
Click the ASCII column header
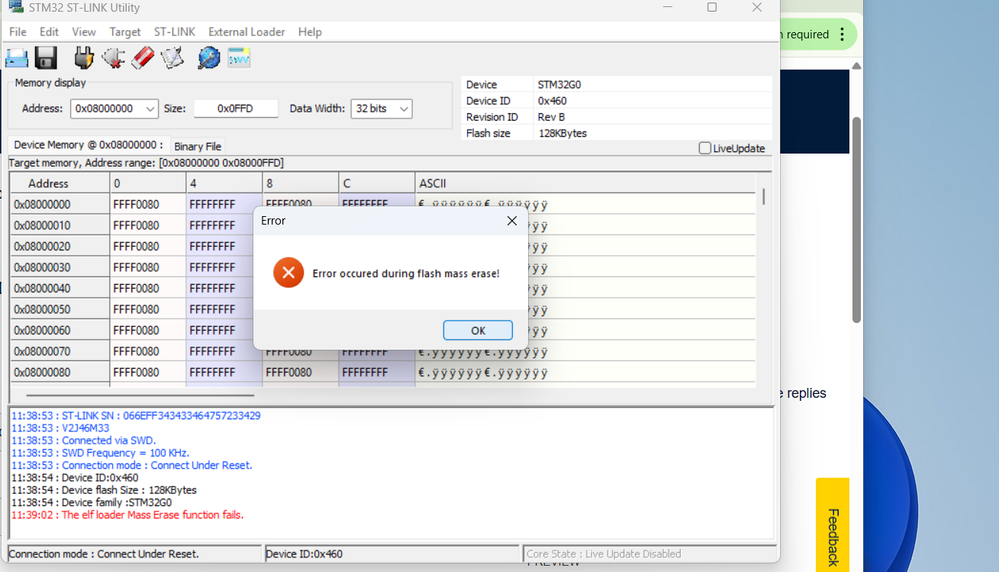point(585,183)
